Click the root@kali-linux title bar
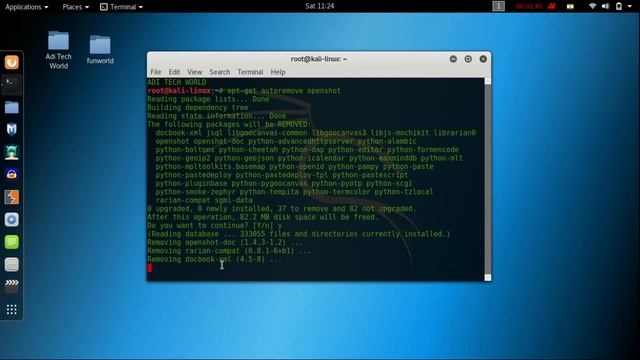 pos(319,59)
